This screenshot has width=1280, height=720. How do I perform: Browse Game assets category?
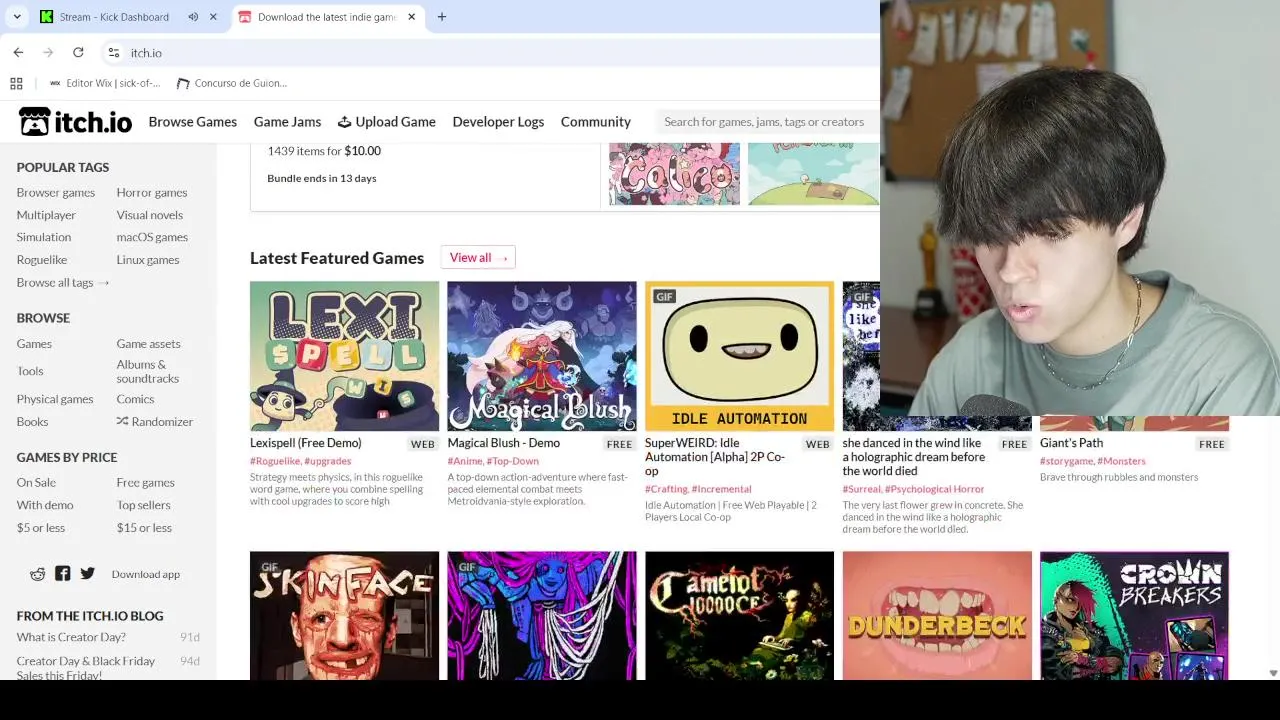tap(148, 344)
